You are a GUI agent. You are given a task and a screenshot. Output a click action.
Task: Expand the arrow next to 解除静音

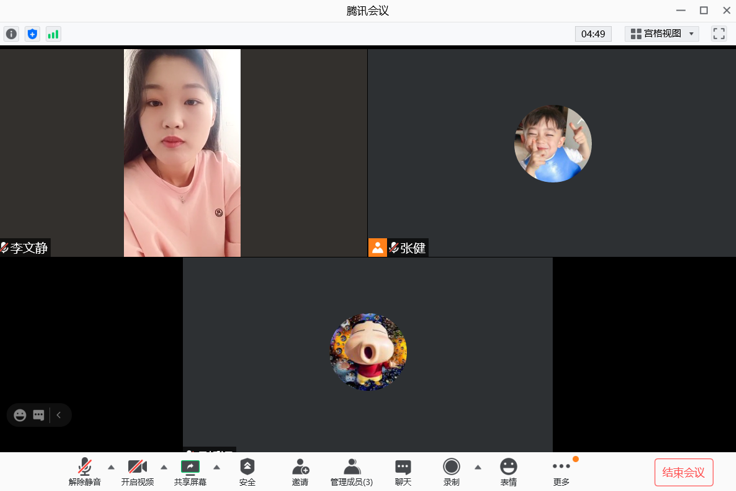[x=111, y=467]
